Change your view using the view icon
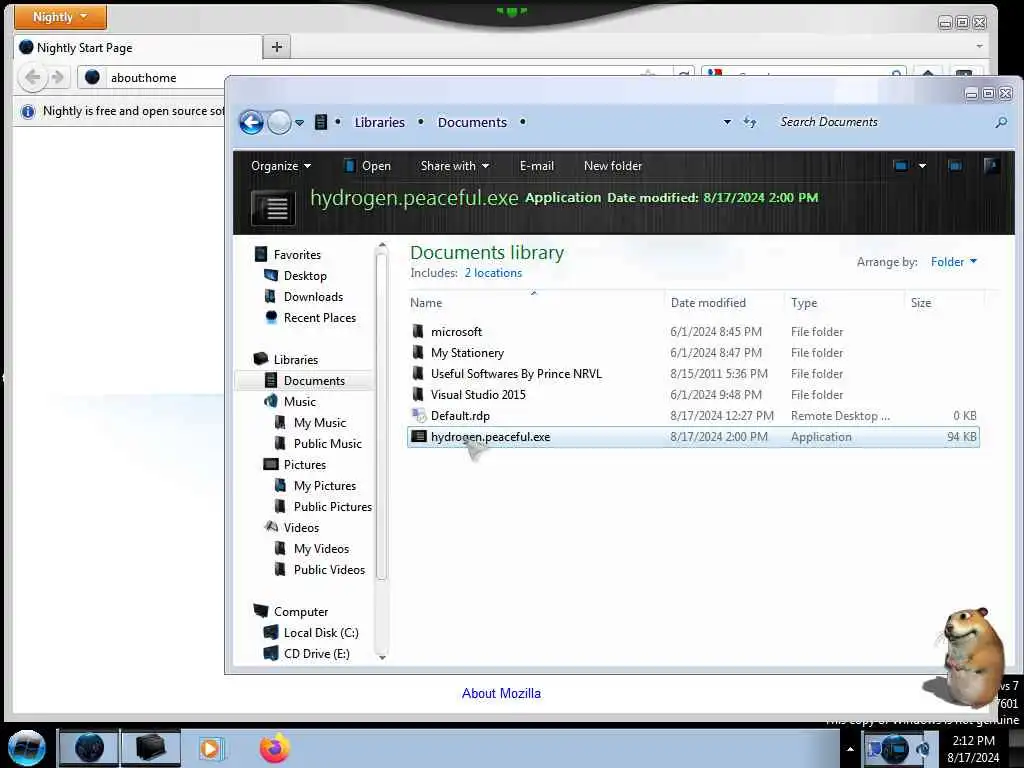This screenshot has height=768, width=1024. (x=901, y=166)
